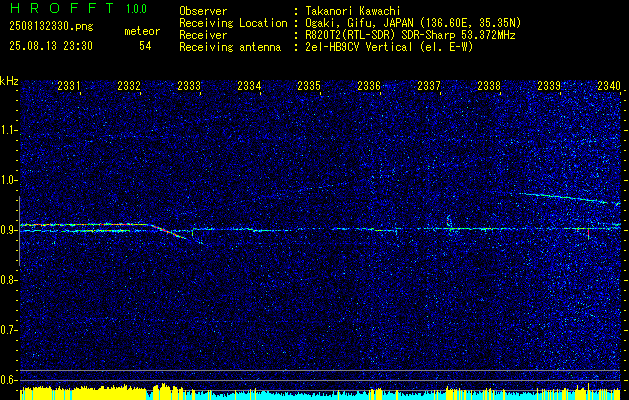Click the date stamp 25.08.13 23:30
The height and width of the screenshot is (400, 629).
[x=51, y=46]
